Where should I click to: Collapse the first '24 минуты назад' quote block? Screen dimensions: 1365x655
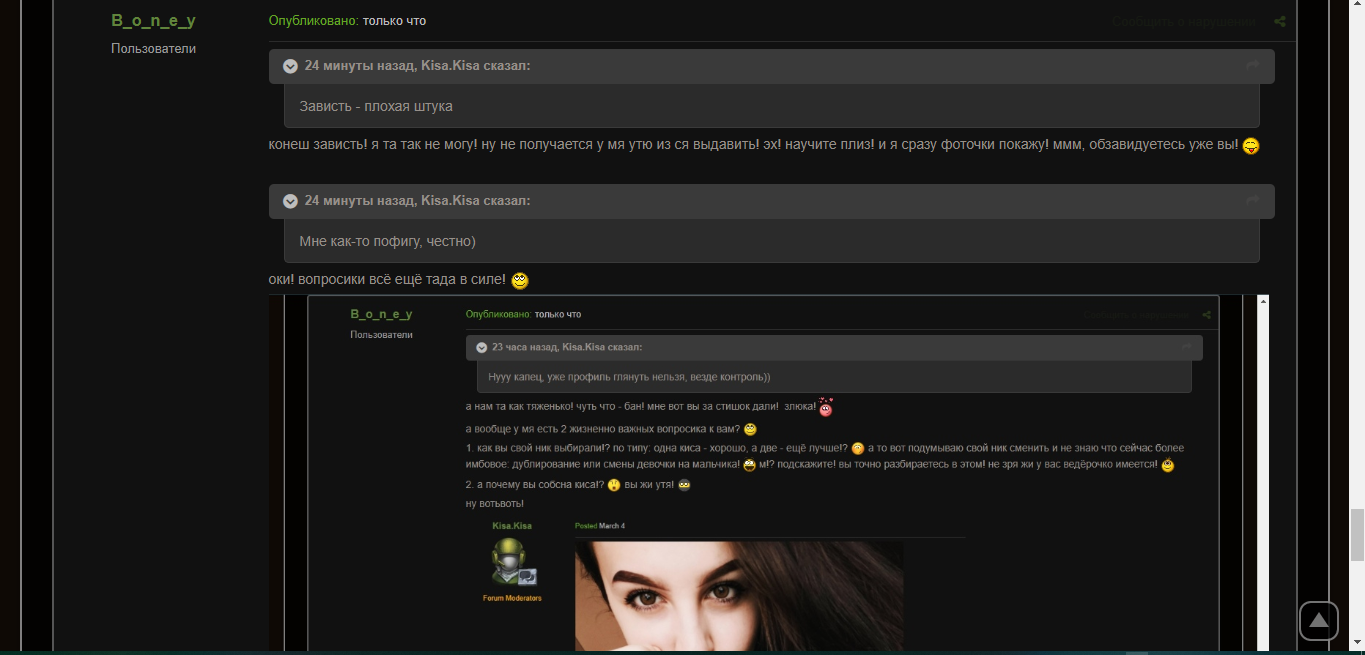click(289, 66)
